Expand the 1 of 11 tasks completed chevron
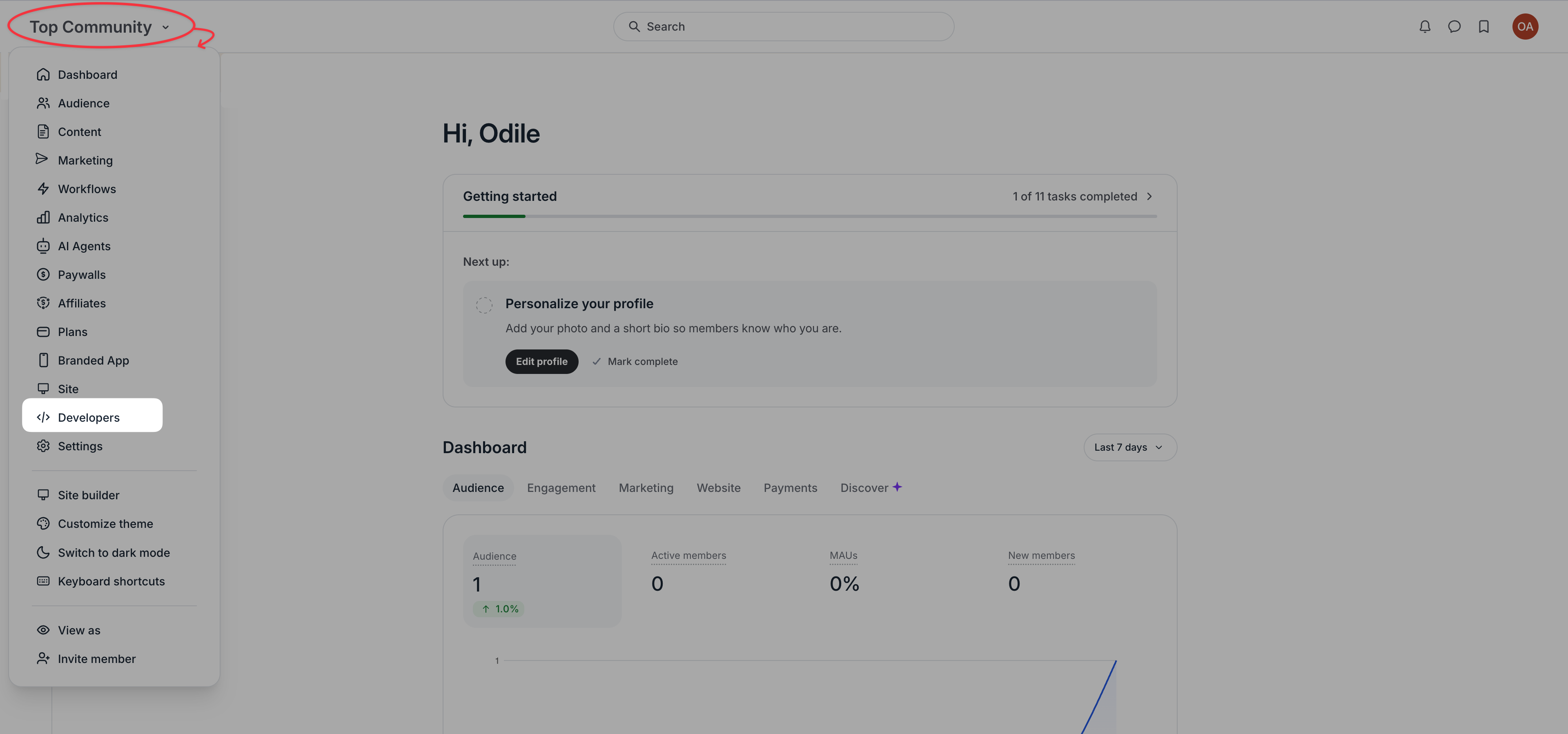The width and height of the screenshot is (1568, 734). (1149, 197)
